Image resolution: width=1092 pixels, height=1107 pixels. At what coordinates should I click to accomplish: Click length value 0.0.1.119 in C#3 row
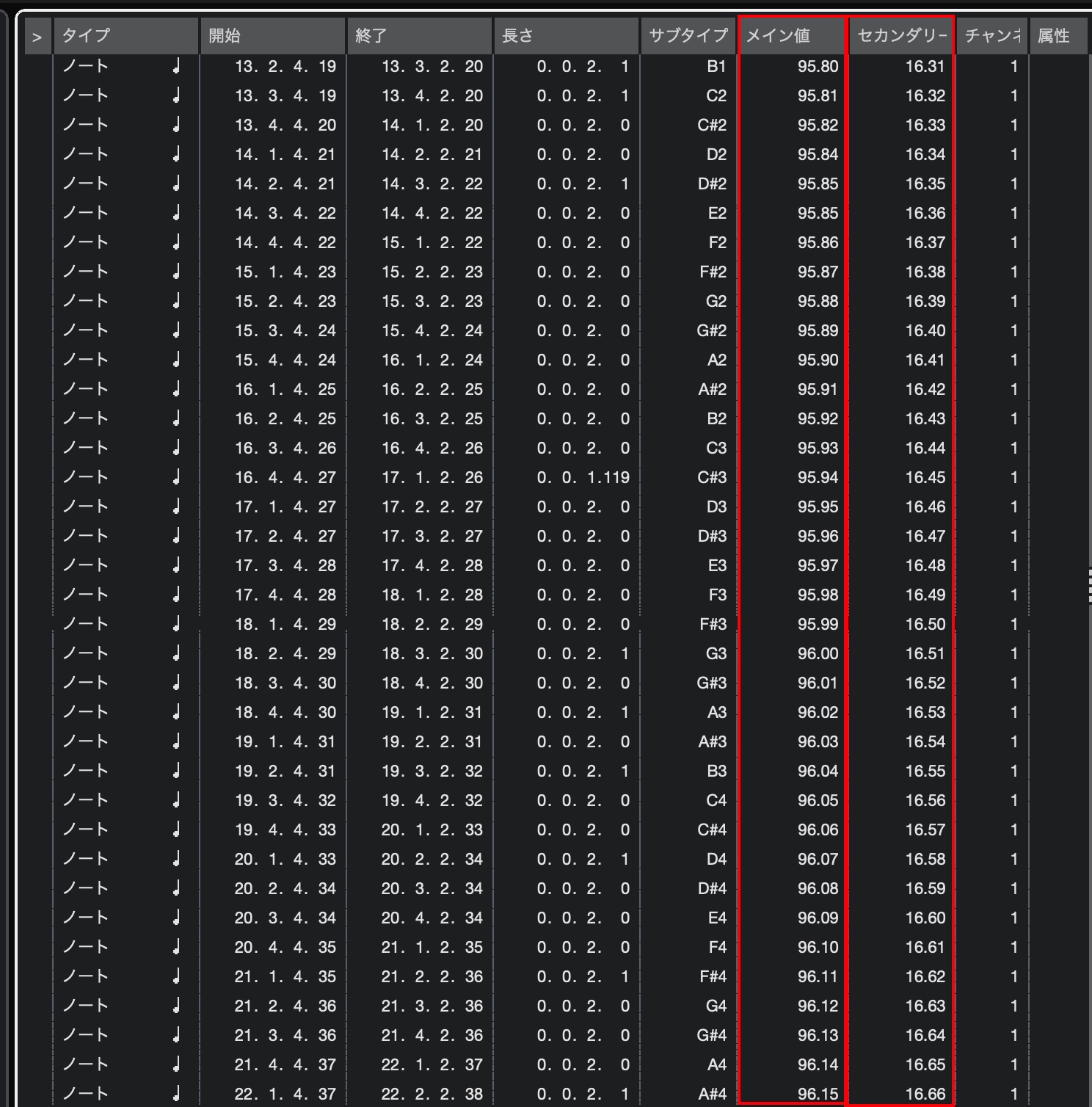583,478
